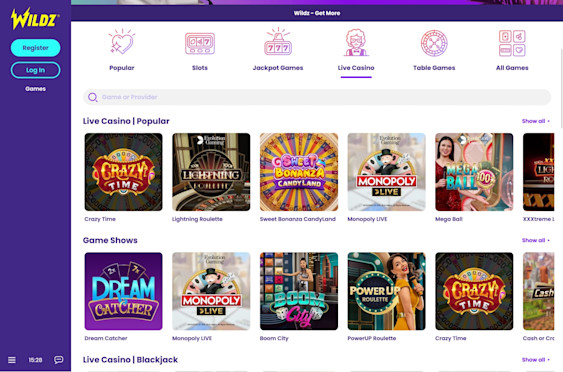Open the Slots machine icon category
The height and width of the screenshot is (372, 563).
[x=200, y=43]
